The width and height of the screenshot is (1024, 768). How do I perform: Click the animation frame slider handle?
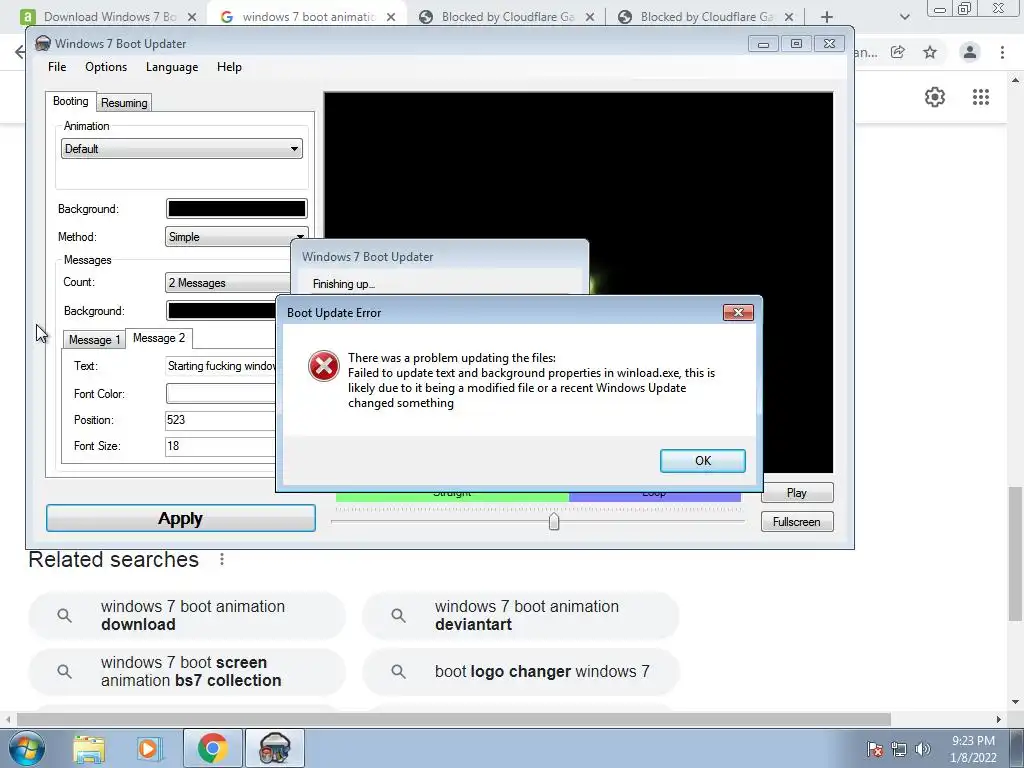click(x=554, y=521)
